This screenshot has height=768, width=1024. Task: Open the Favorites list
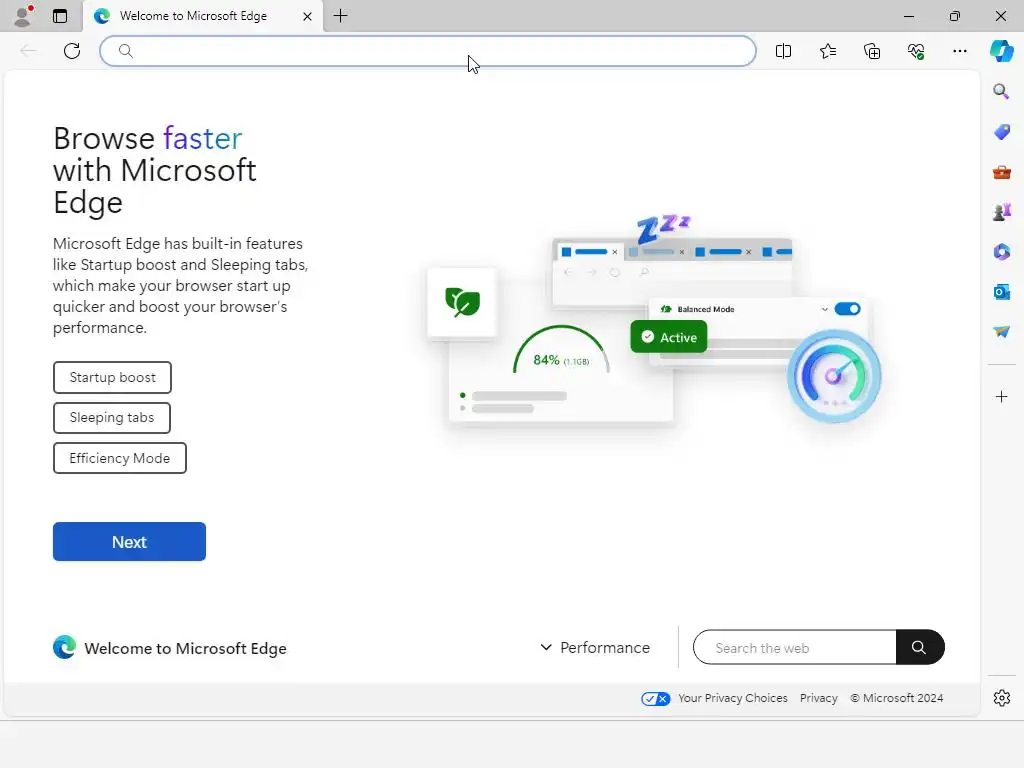pyautogui.click(x=827, y=51)
